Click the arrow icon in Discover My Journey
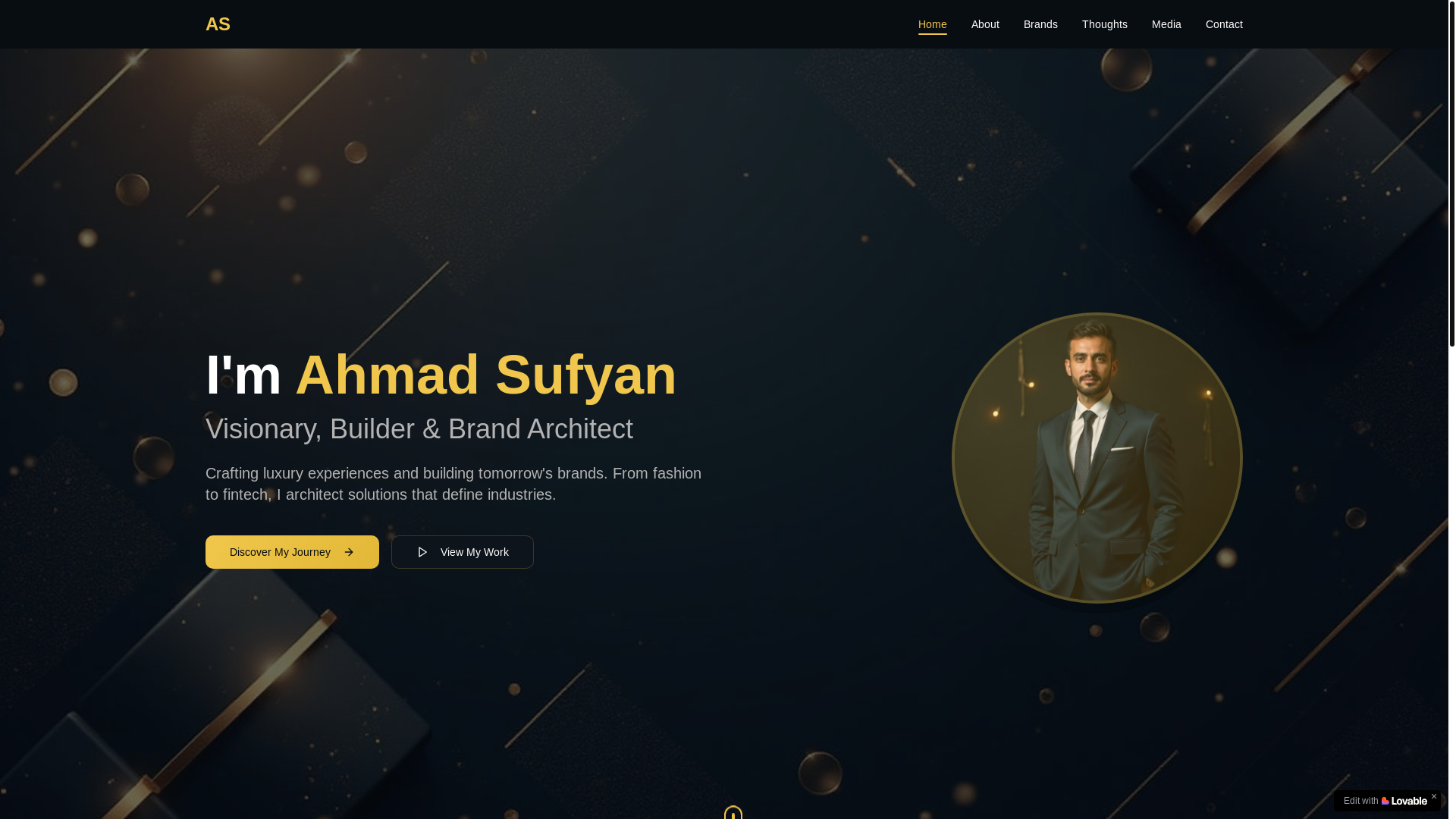Viewport: 1456px width, 819px height. (349, 552)
